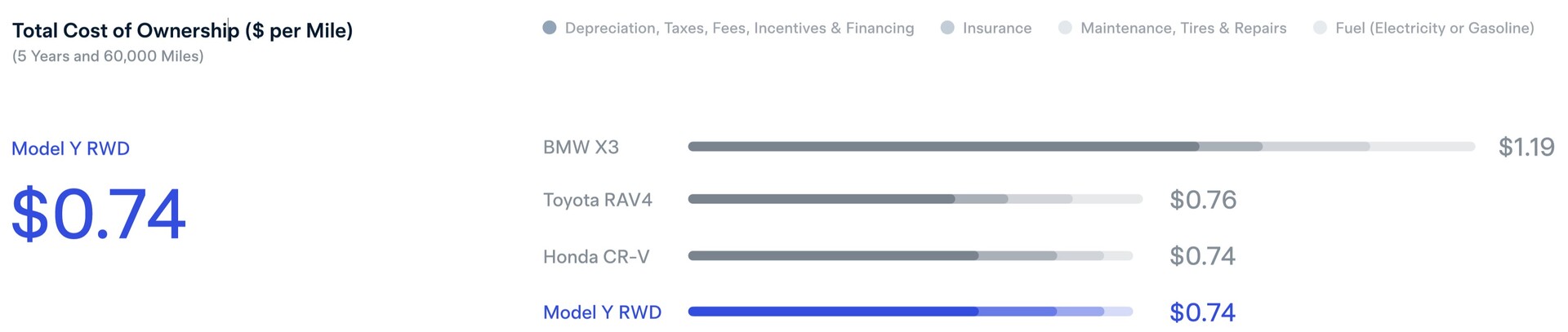
Task: Select Fuel (Electricity or Gasoline) label
Action: coord(1435,29)
